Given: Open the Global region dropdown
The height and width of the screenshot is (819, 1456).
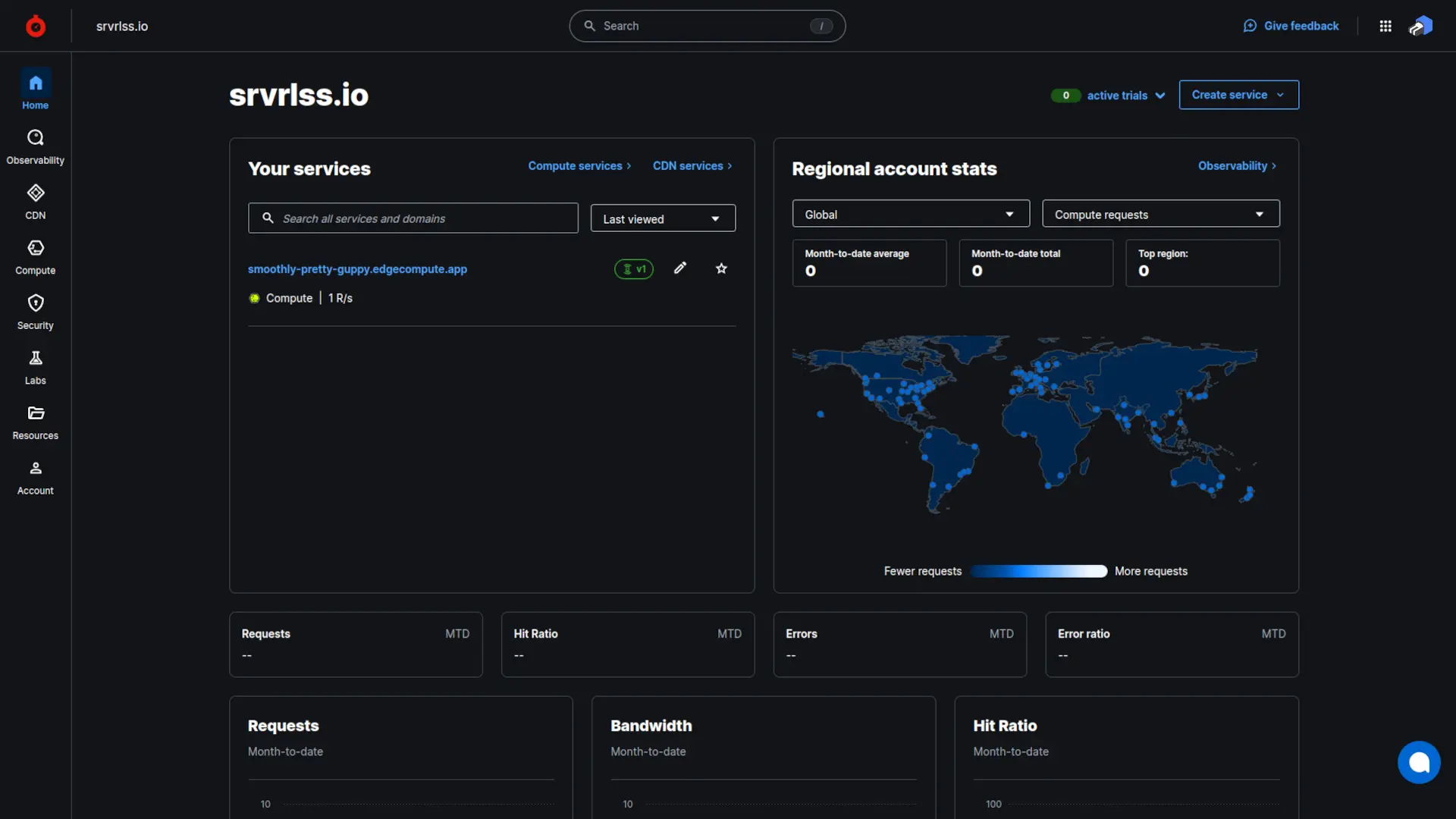Looking at the screenshot, I should point(911,215).
